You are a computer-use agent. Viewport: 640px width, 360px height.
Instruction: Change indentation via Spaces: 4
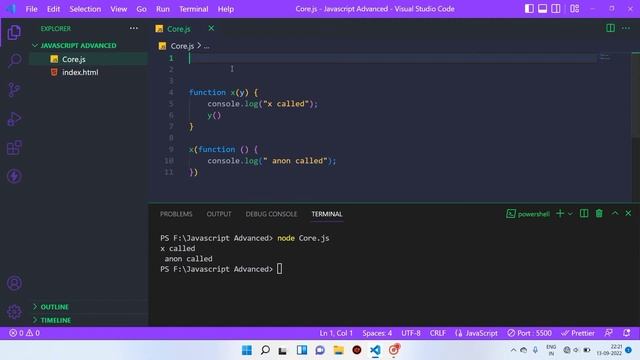[377, 333]
